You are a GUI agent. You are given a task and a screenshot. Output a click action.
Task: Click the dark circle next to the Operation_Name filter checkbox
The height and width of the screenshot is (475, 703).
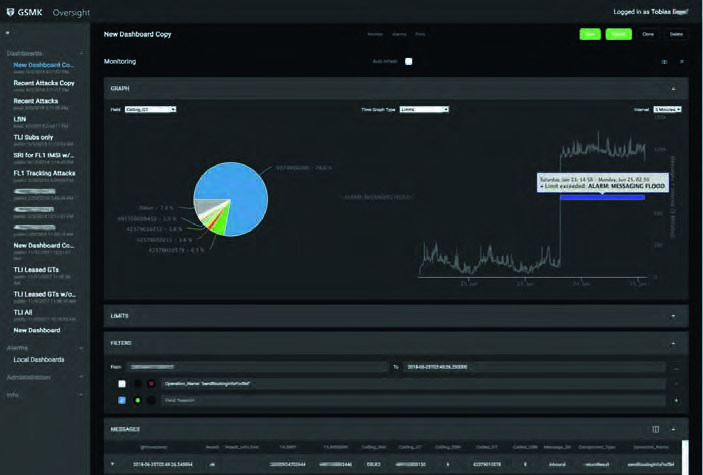click(x=138, y=384)
